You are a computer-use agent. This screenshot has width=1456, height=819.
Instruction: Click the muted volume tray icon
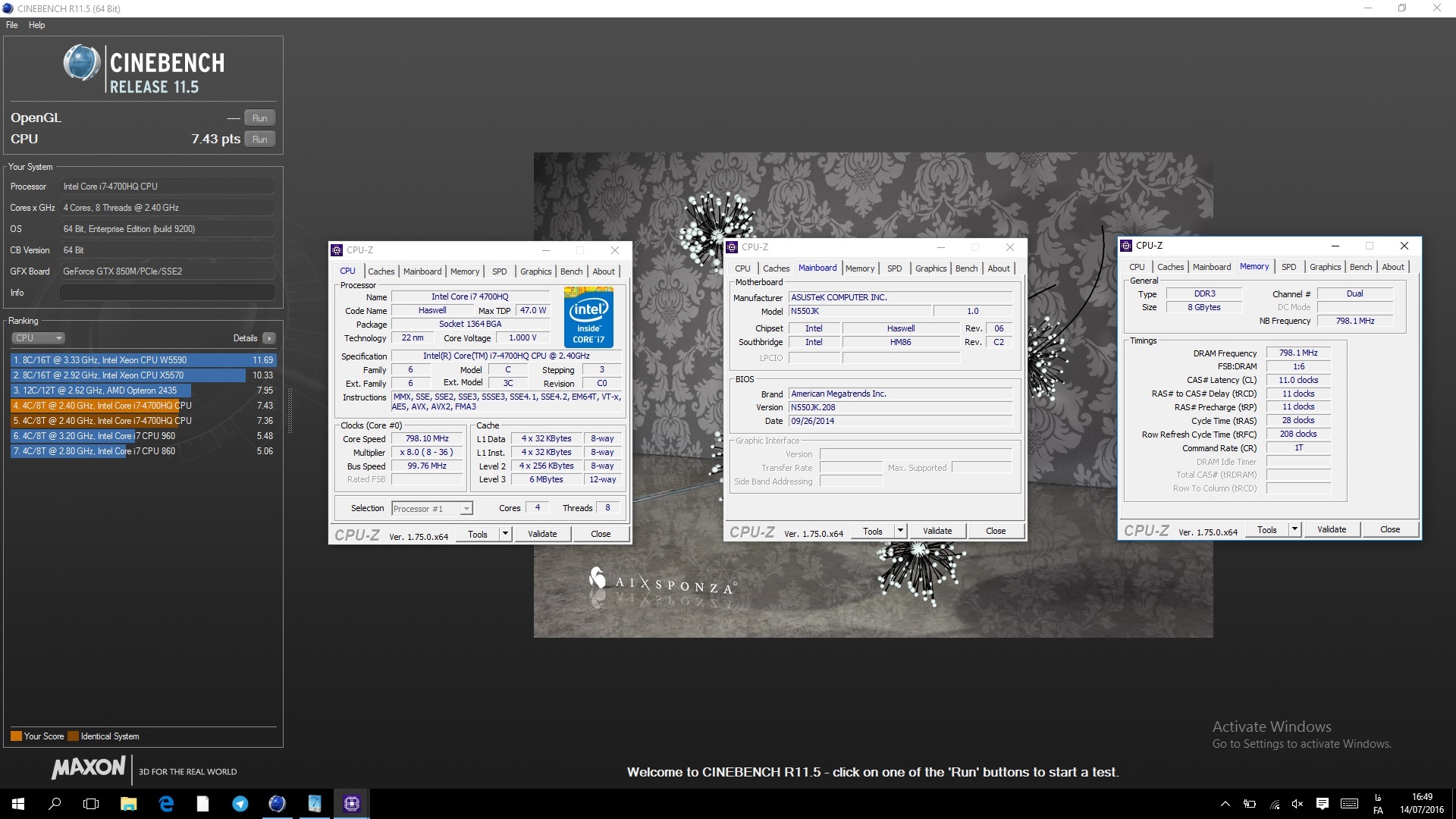pos(1298,804)
